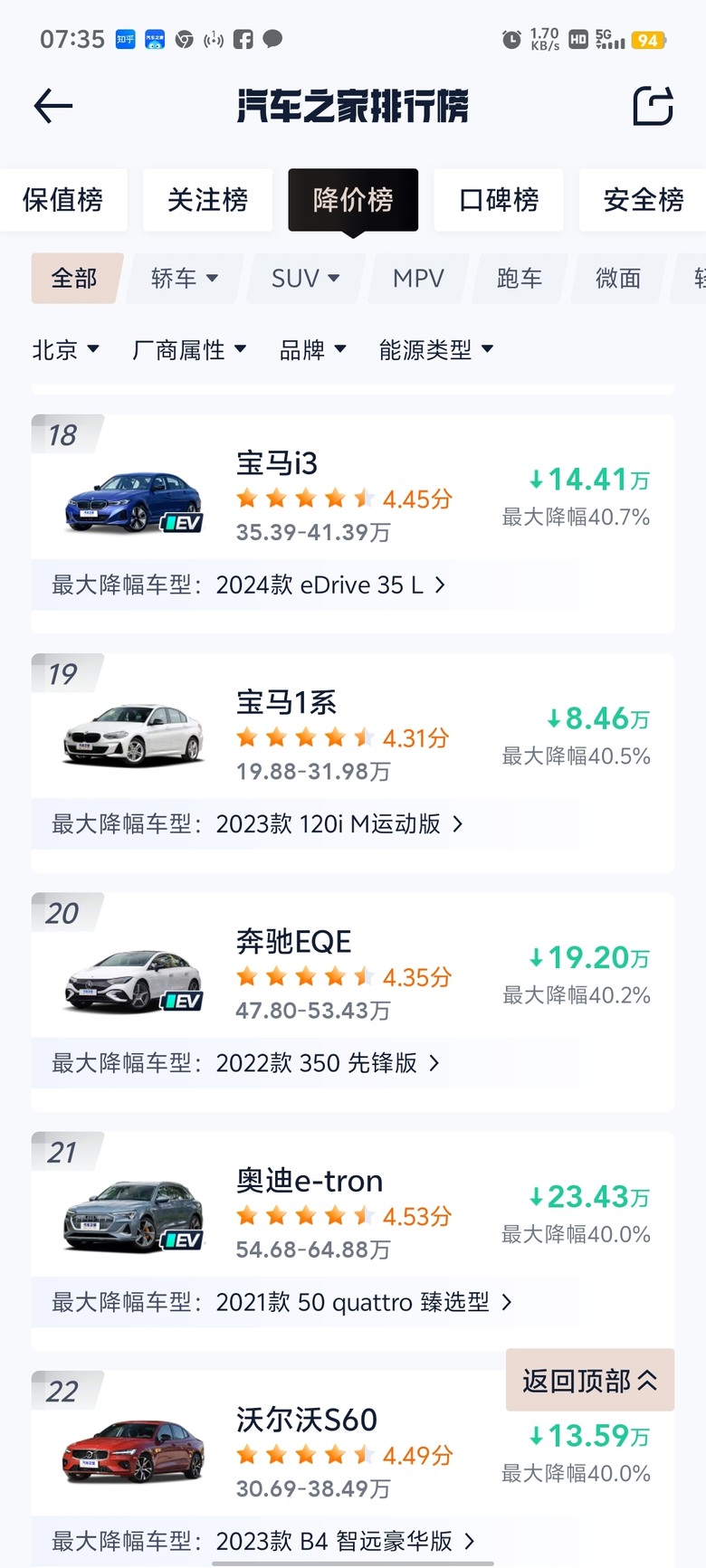The image size is (706, 1568).
Task: Switch to the 保值榜 tab
Action: coord(63,199)
